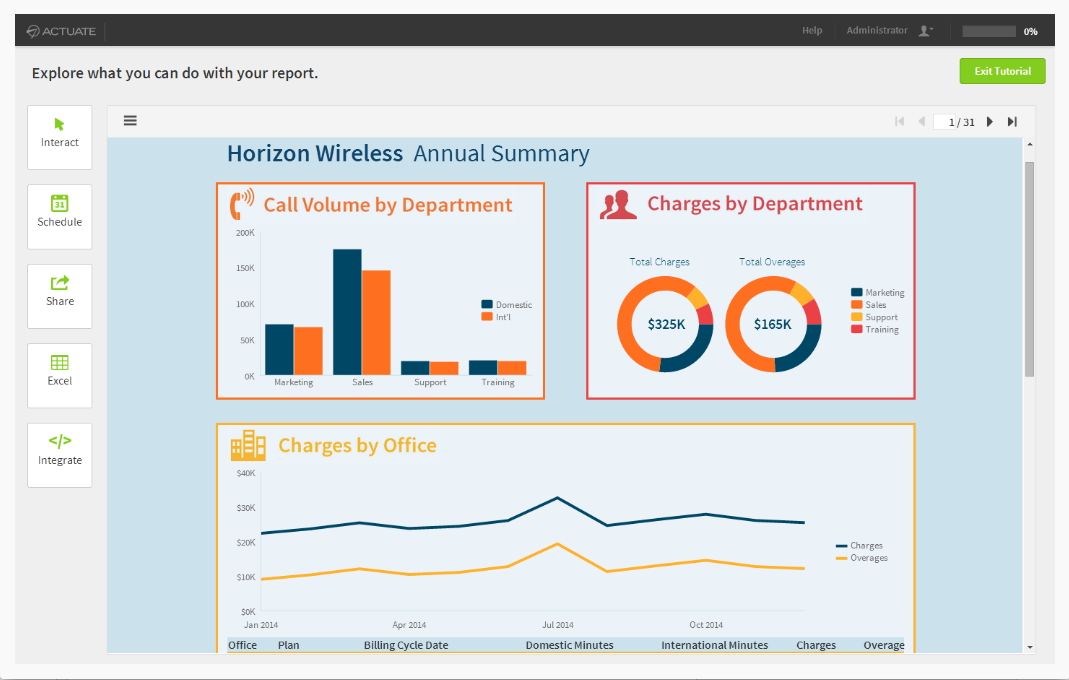Click the Call Volume by Department heading
Screen dimensions: 1069x680
[x=387, y=205]
